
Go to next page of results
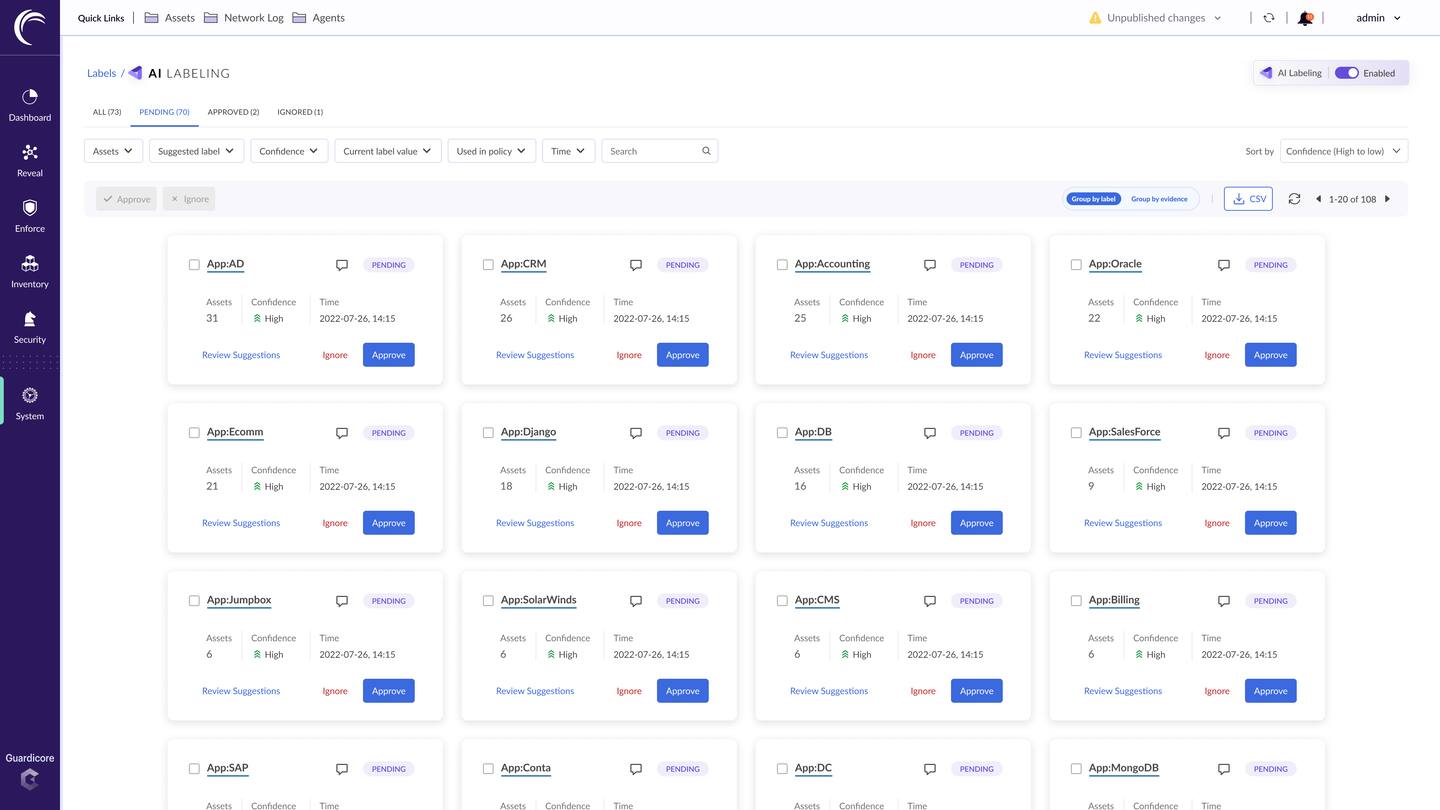(1387, 199)
